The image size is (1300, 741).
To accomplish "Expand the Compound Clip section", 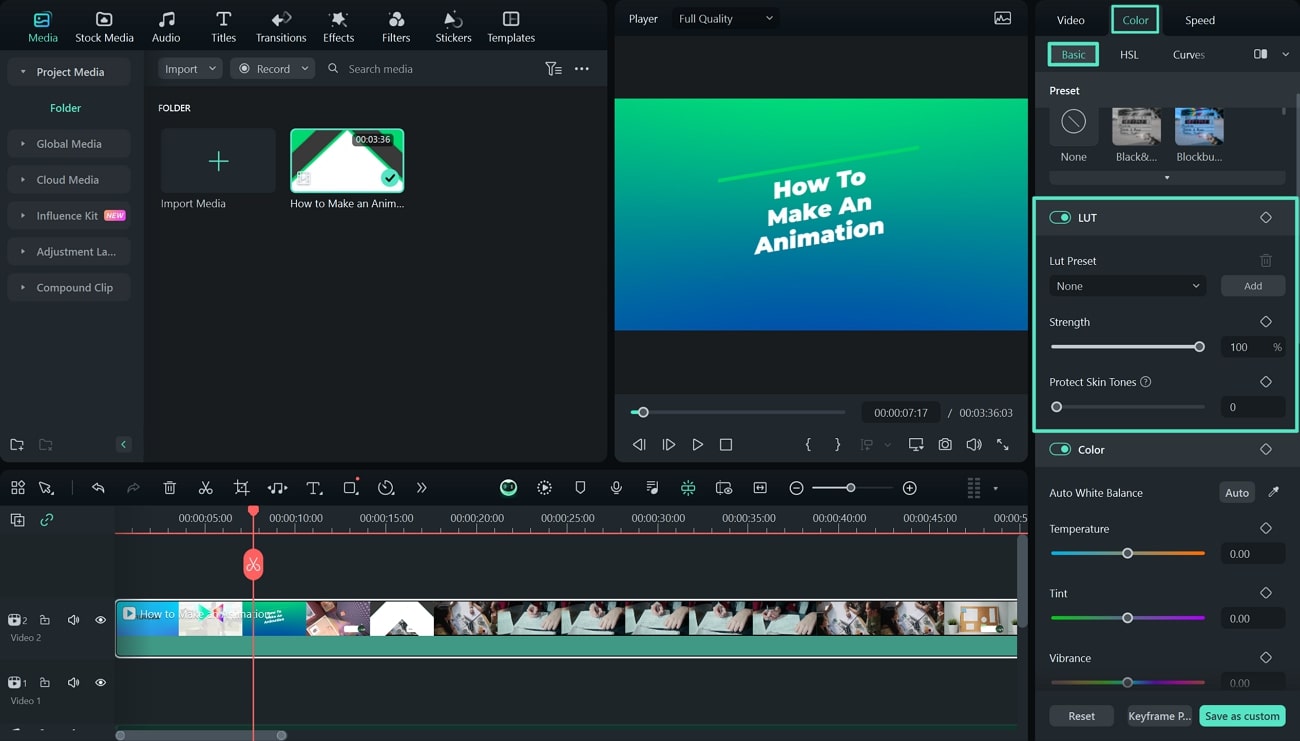I will click(68, 288).
